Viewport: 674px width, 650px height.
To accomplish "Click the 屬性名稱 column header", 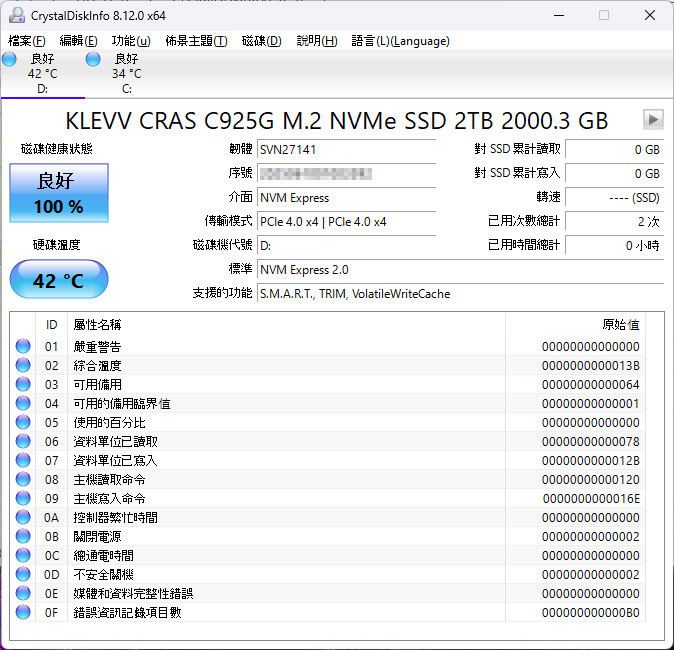I will pyautogui.click(x=97, y=324).
